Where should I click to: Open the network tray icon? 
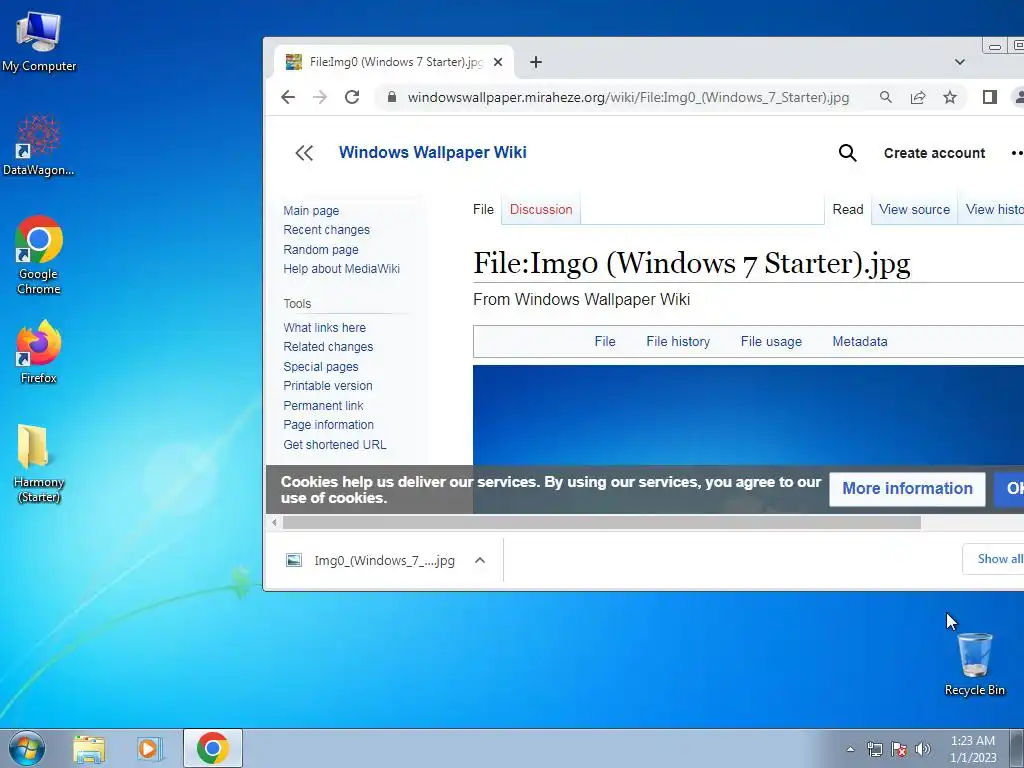pos(874,749)
